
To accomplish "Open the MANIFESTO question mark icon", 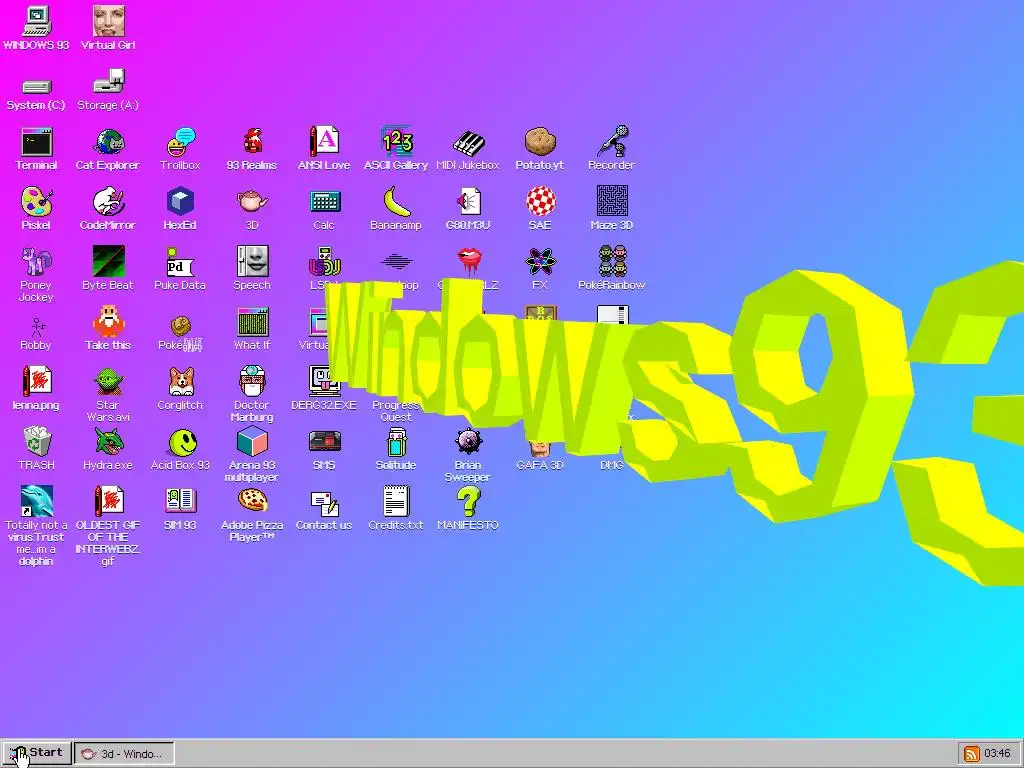I will (469, 502).
